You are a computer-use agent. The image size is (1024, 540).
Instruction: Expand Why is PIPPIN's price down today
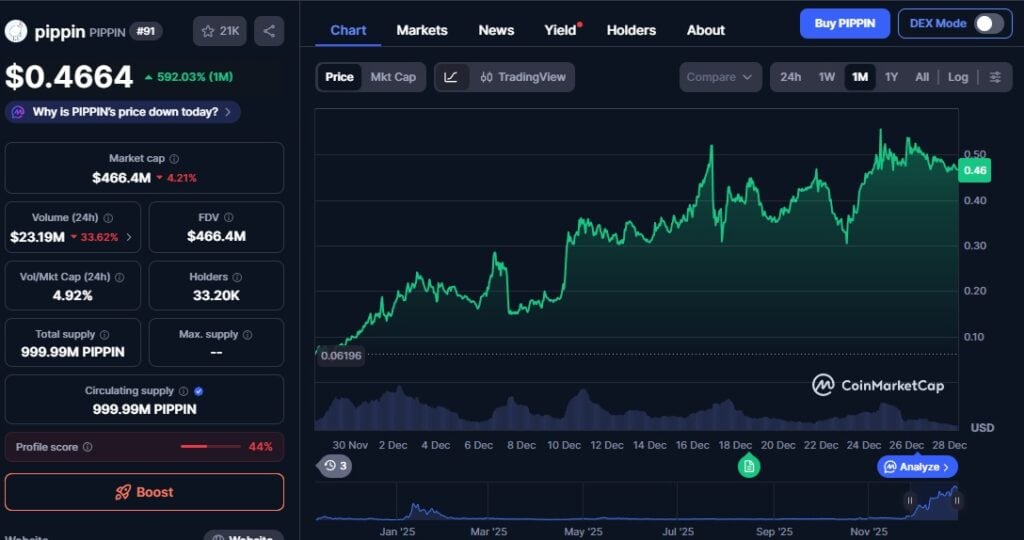(123, 112)
